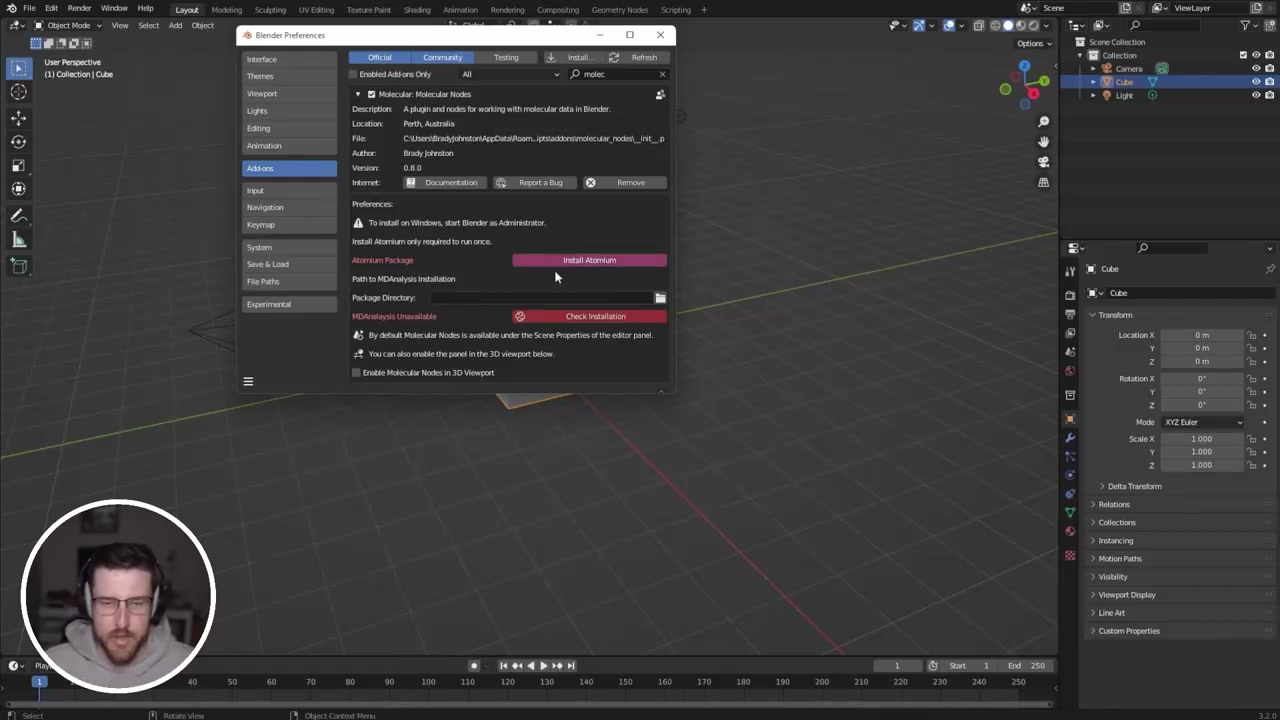Switch to the Shading workspace tab
Viewport: 1280px width, 720px height.
click(x=417, y=10)
